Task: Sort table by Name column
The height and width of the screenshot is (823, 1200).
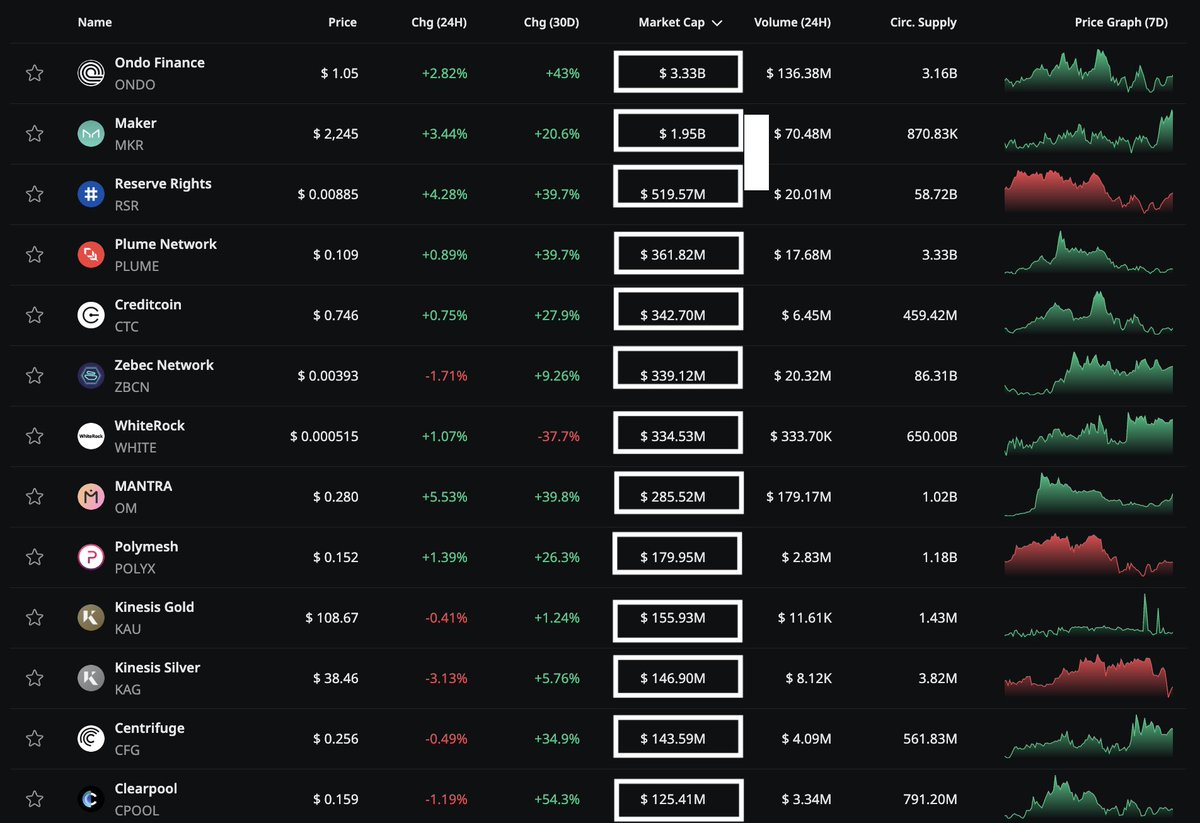Action: tap(95, 22)
